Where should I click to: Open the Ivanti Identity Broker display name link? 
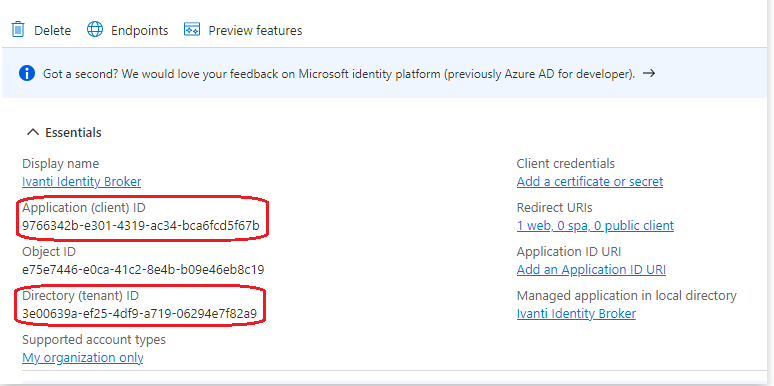coord(81,182)
